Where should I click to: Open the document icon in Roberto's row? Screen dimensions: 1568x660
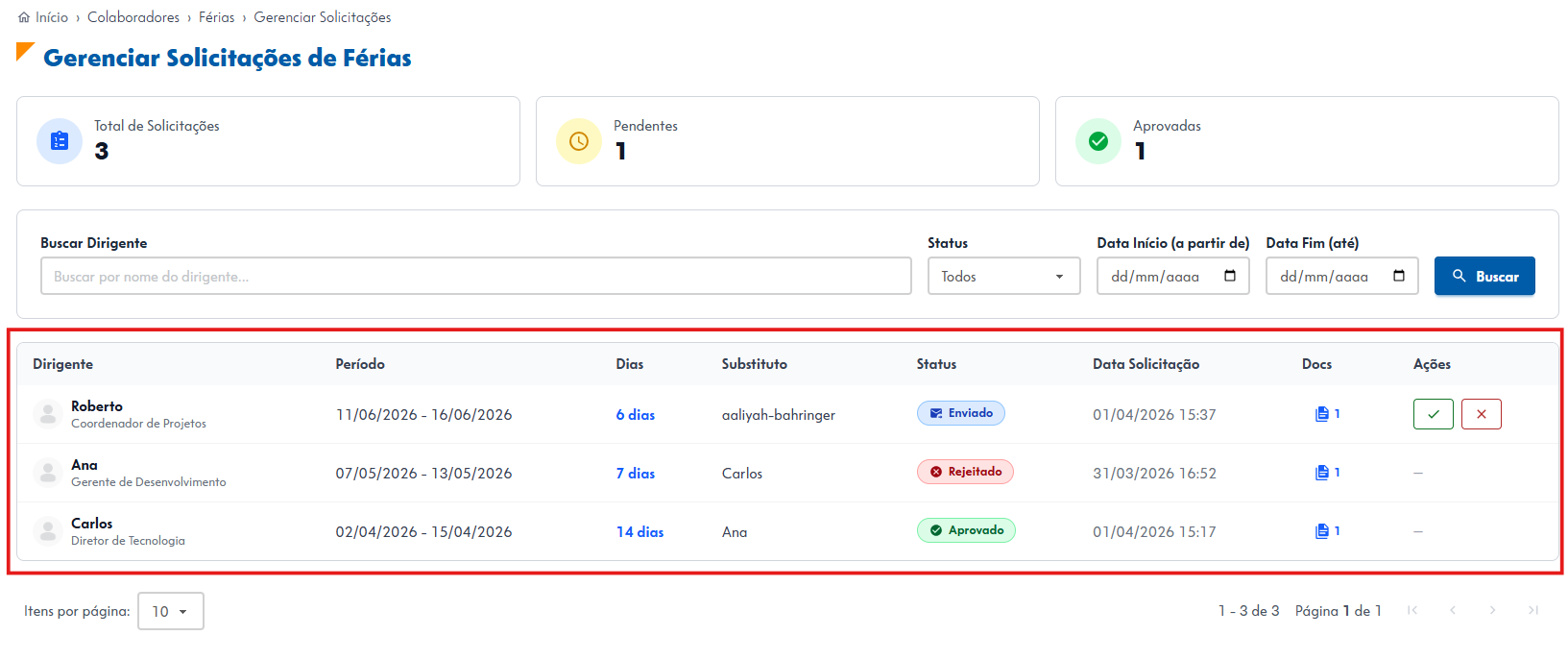(1322, 414)
